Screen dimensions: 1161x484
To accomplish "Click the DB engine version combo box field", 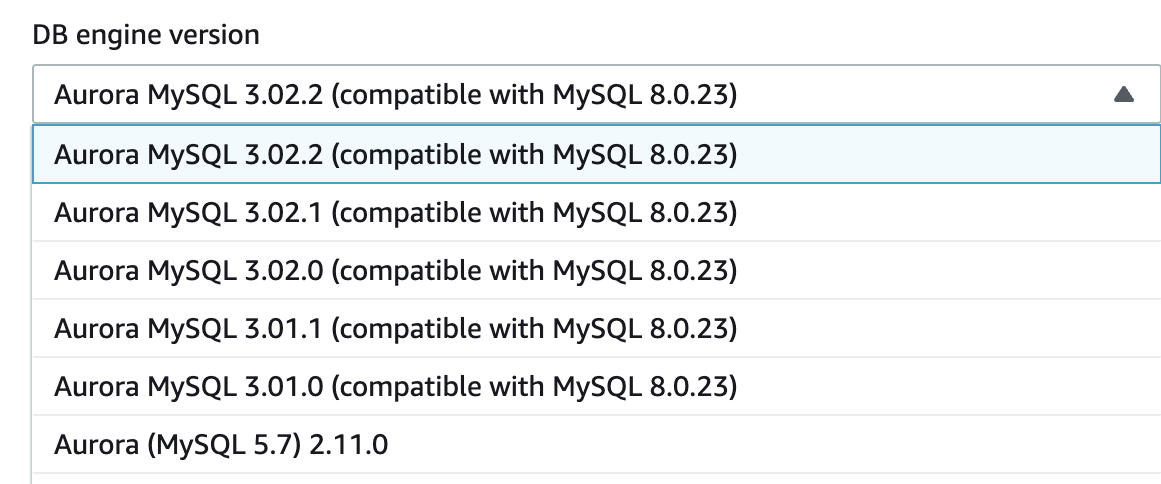I will (580, 95).
